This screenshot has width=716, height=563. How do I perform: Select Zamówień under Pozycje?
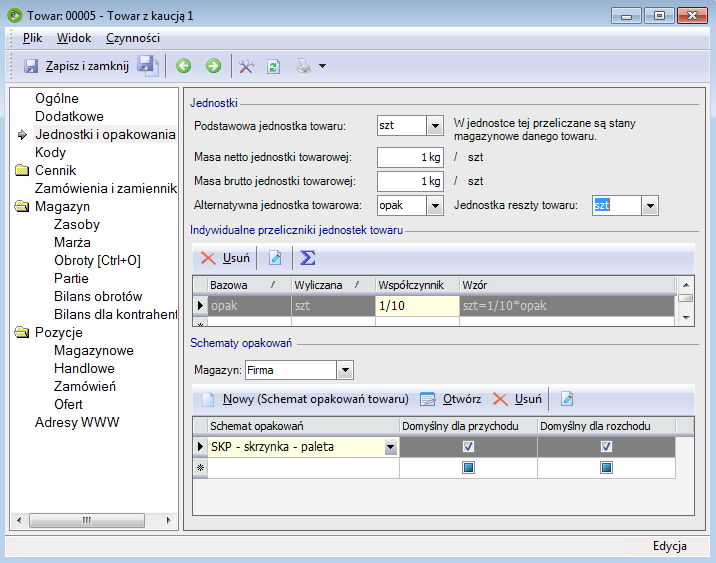click(85, 386)
